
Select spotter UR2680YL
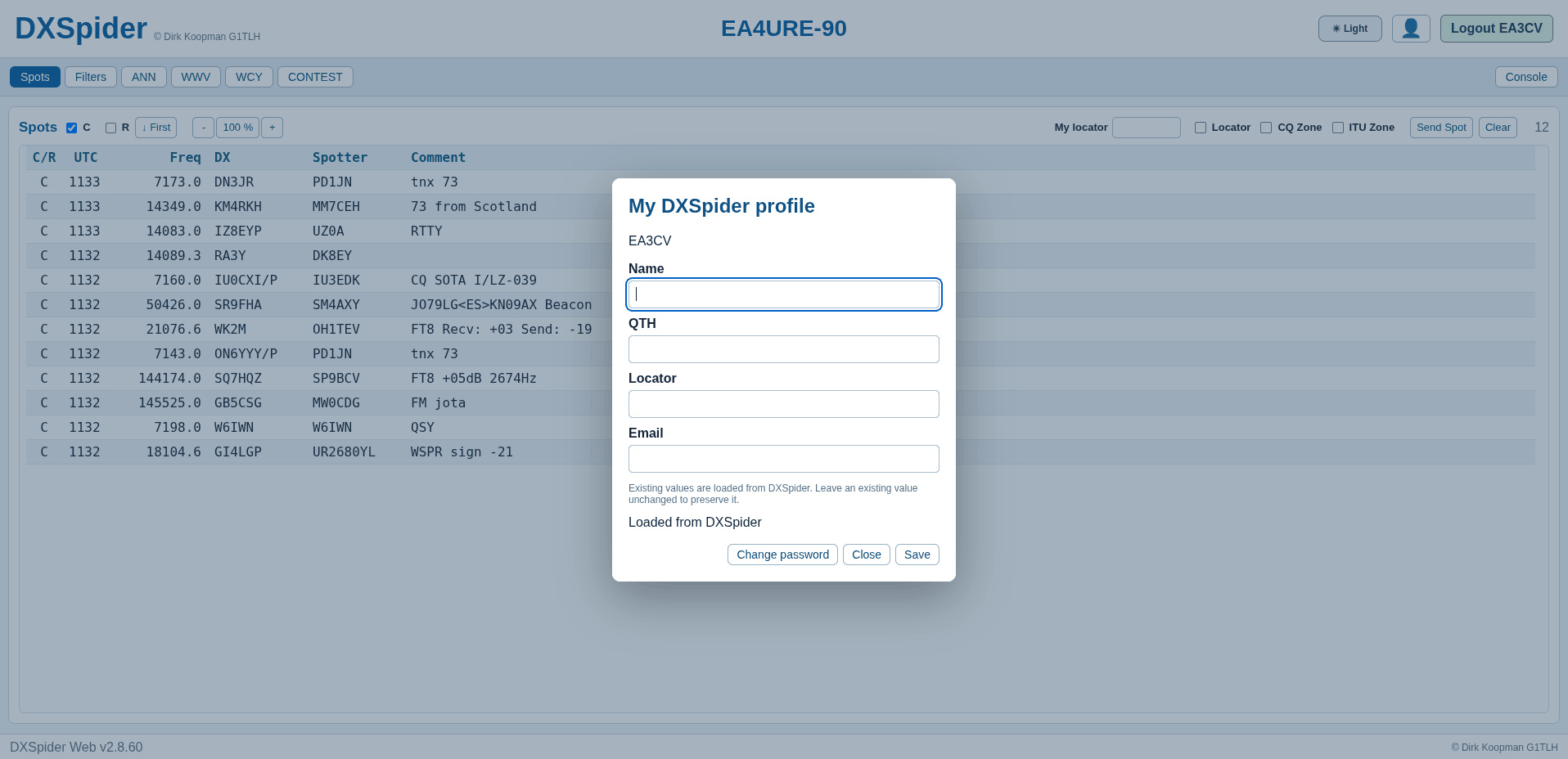(x=344, y=452)
